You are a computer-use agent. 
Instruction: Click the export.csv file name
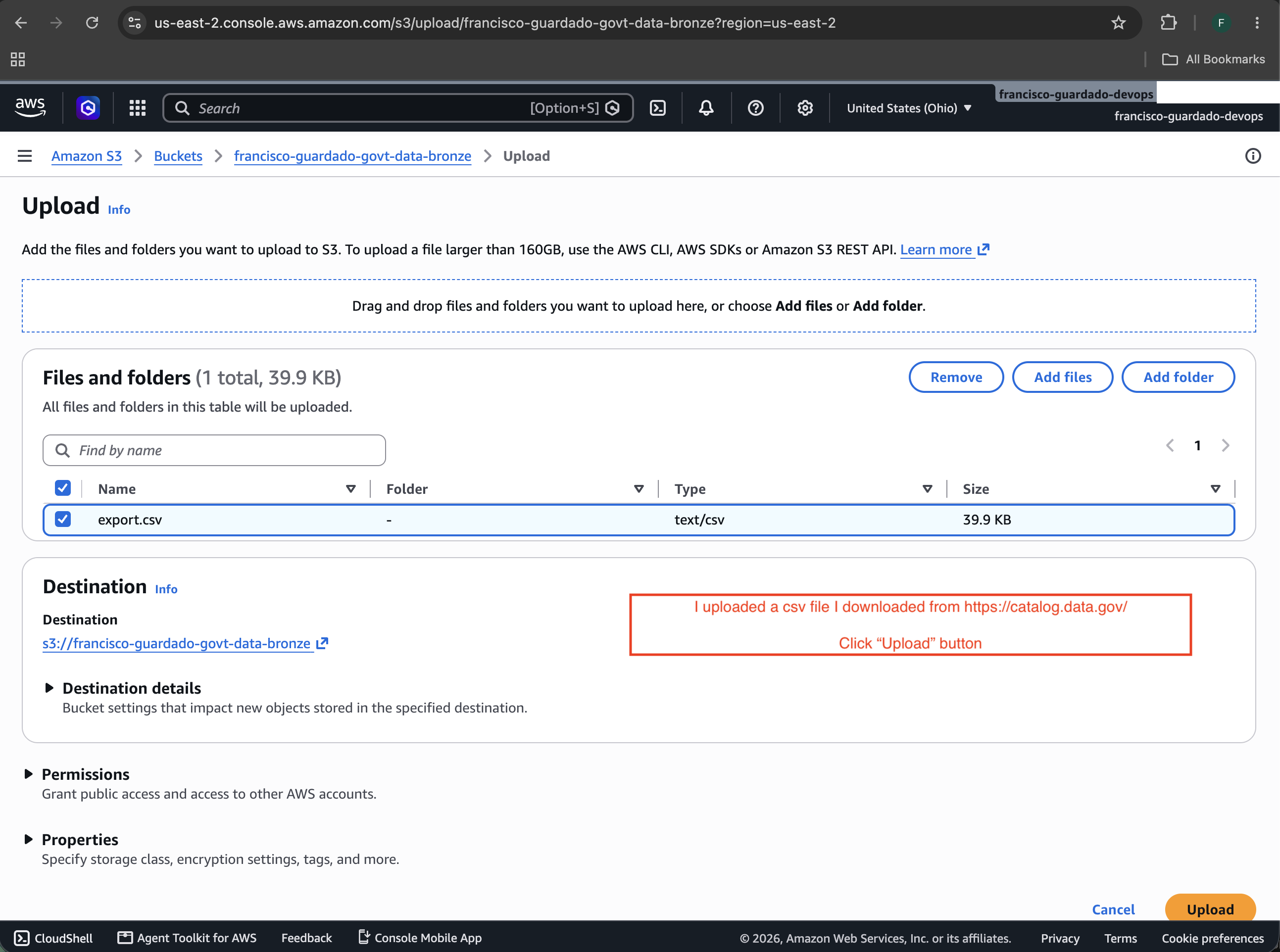(130, 520)
